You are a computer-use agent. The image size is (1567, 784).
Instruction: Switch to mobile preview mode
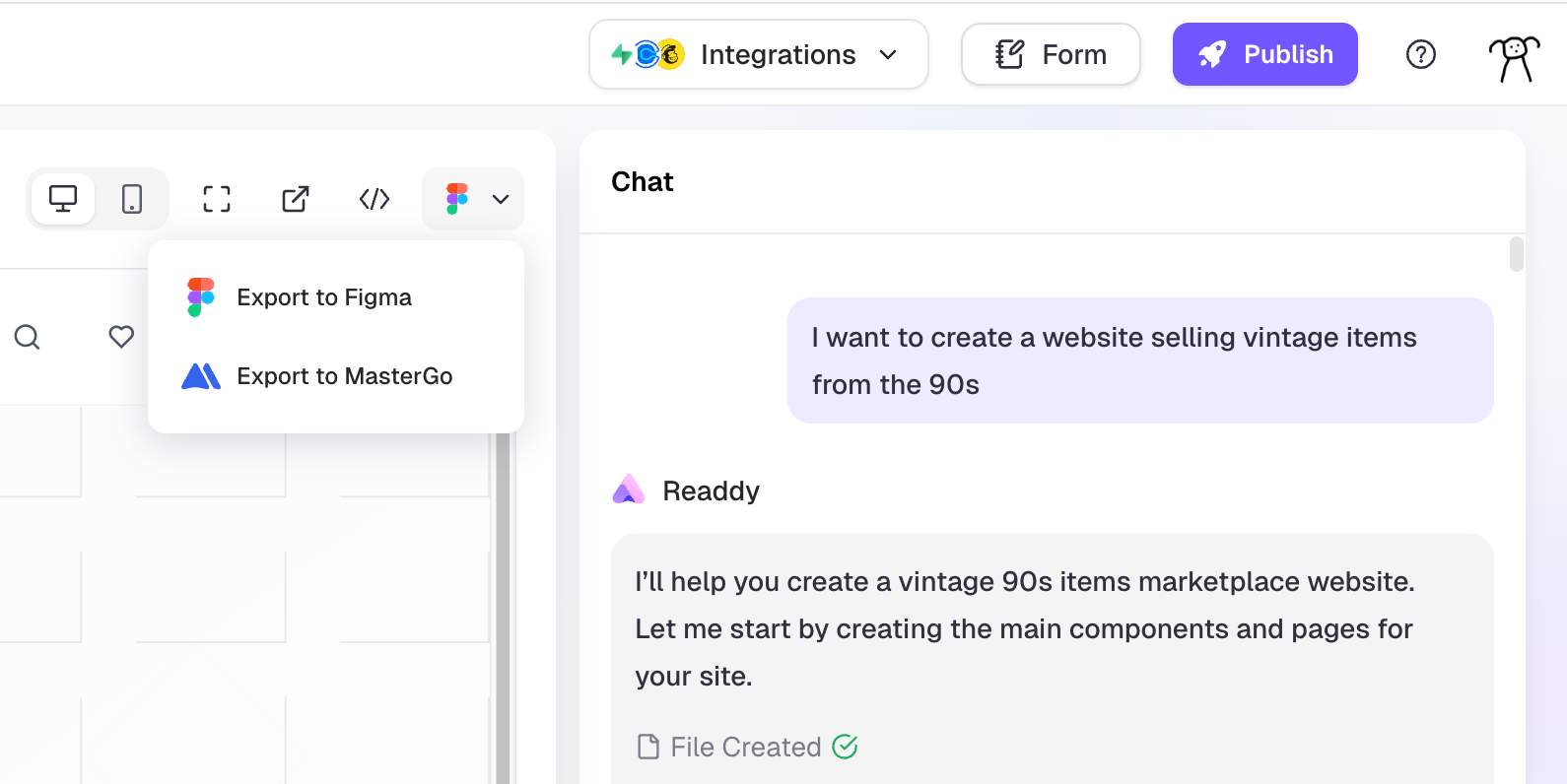click(x=132, y=199)
